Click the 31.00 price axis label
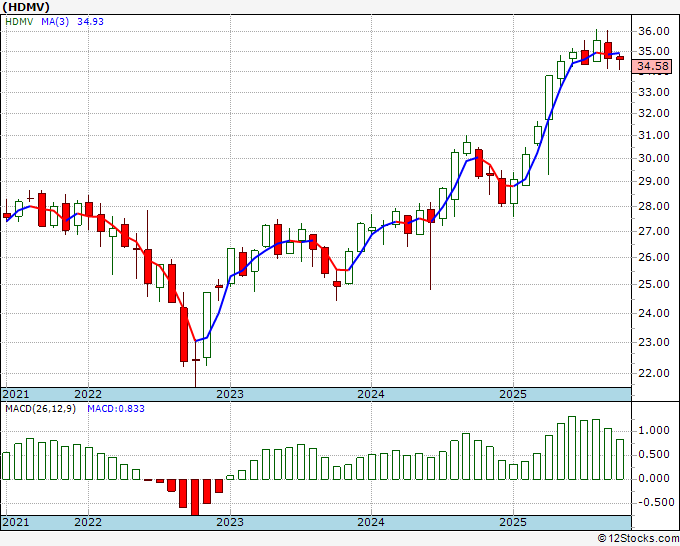The image size is (680, 546). point(654,136)
